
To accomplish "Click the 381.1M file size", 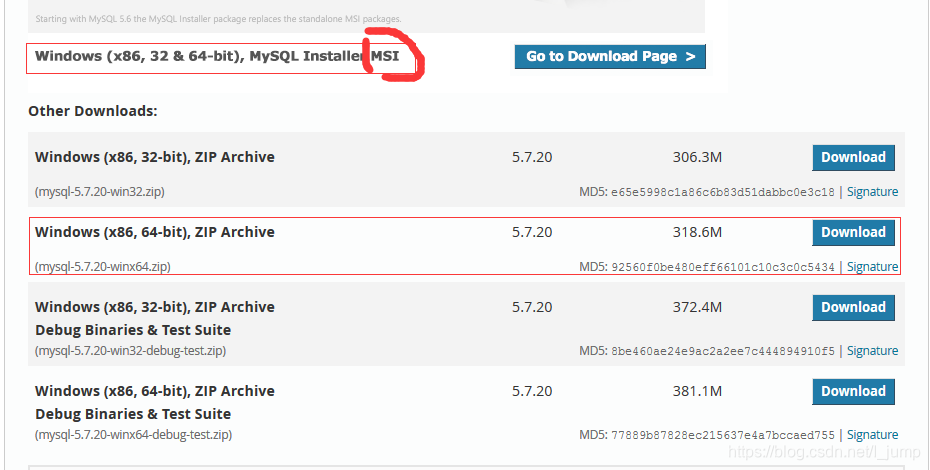I will (x=697, y=391).
